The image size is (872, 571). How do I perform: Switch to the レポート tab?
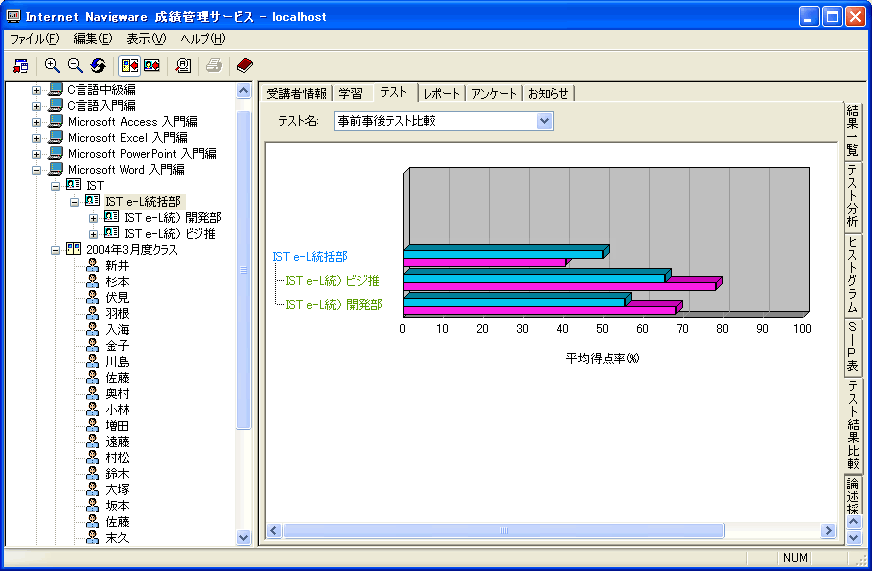(442, 93)
